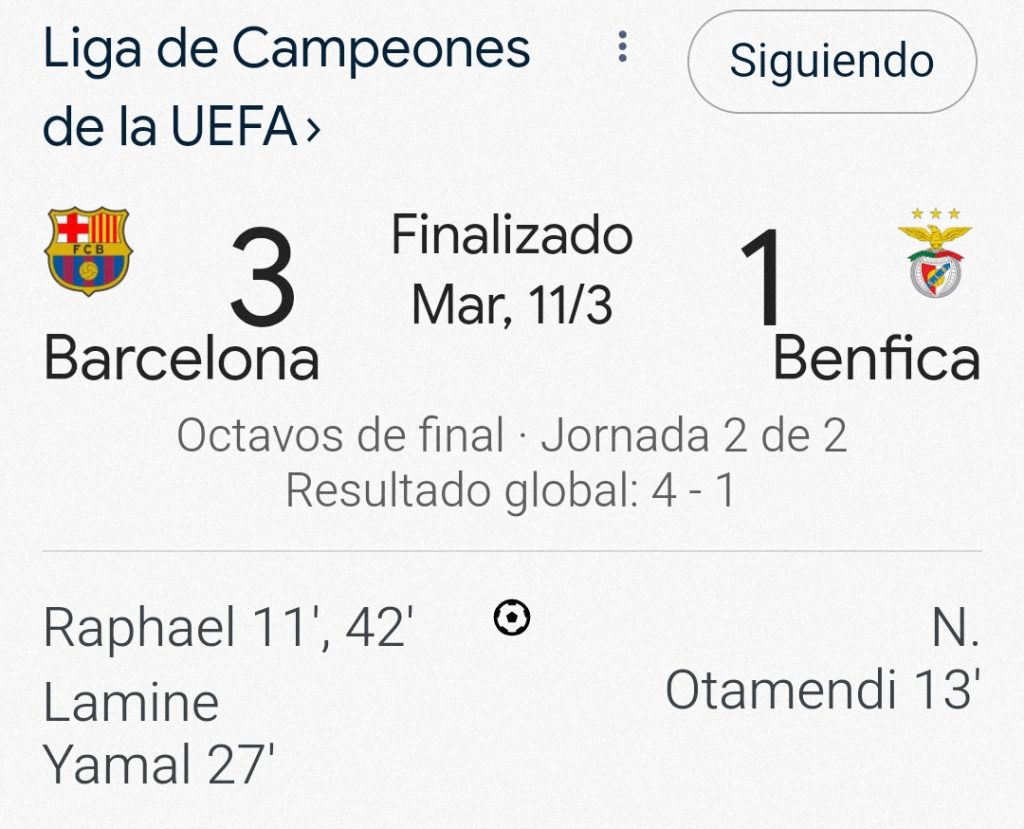
Task: Click Barcelona's score of 3
Action: click(262, 280)
